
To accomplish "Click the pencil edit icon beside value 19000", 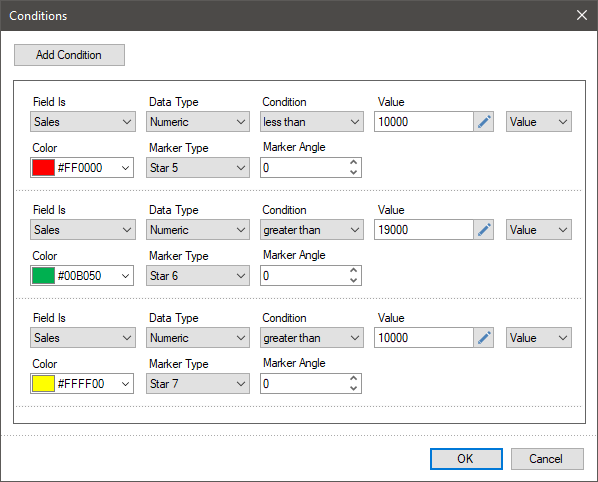I will click(484, 230).
